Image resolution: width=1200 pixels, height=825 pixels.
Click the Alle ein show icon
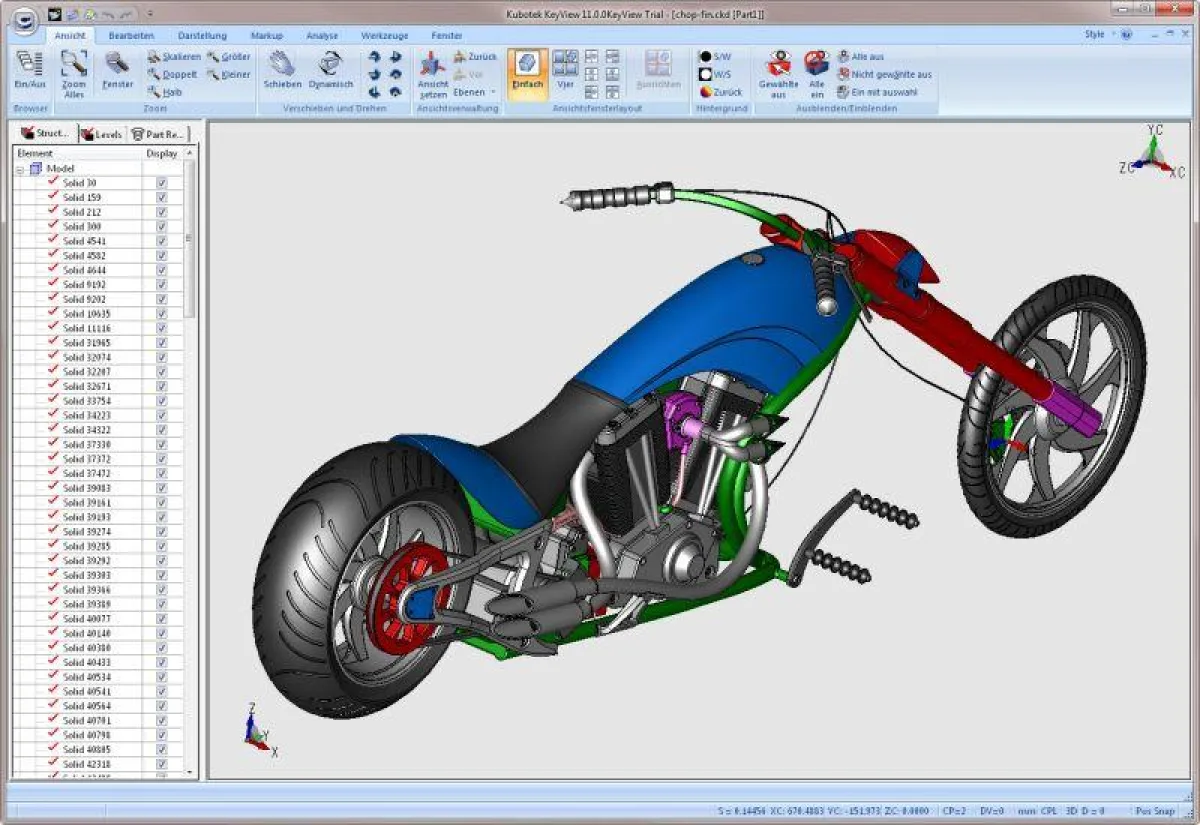click(817, 70)
